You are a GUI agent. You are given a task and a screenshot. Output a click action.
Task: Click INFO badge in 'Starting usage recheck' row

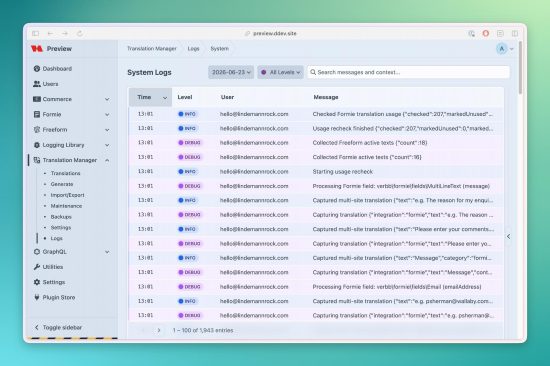point(187,172)
